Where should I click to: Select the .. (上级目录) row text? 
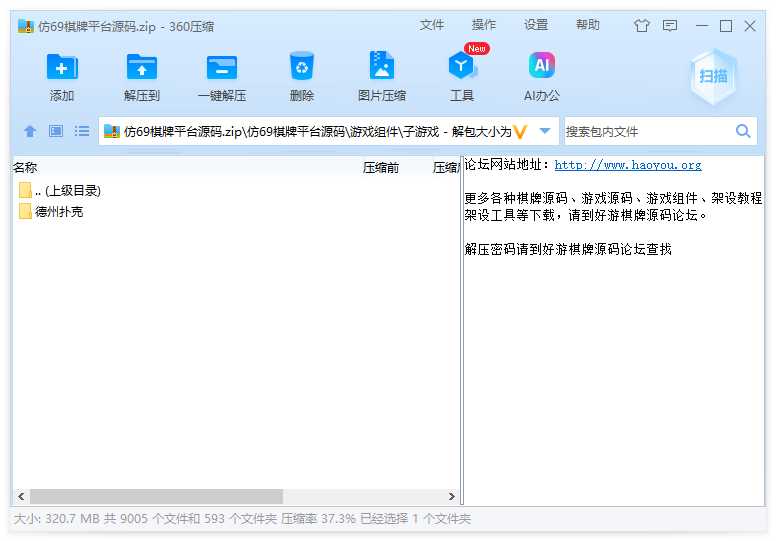pos(68,191)
